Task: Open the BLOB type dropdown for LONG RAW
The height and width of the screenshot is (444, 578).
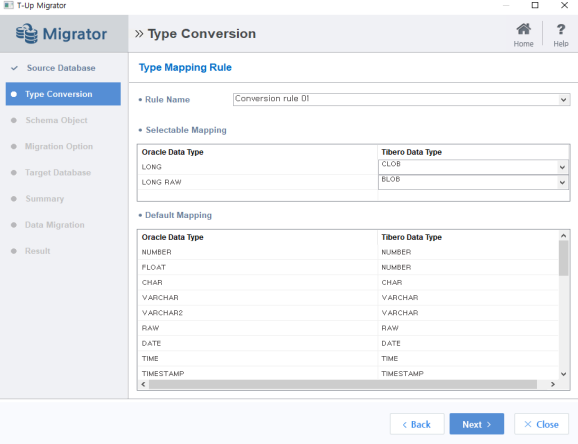Action: [x=562, y=182]
